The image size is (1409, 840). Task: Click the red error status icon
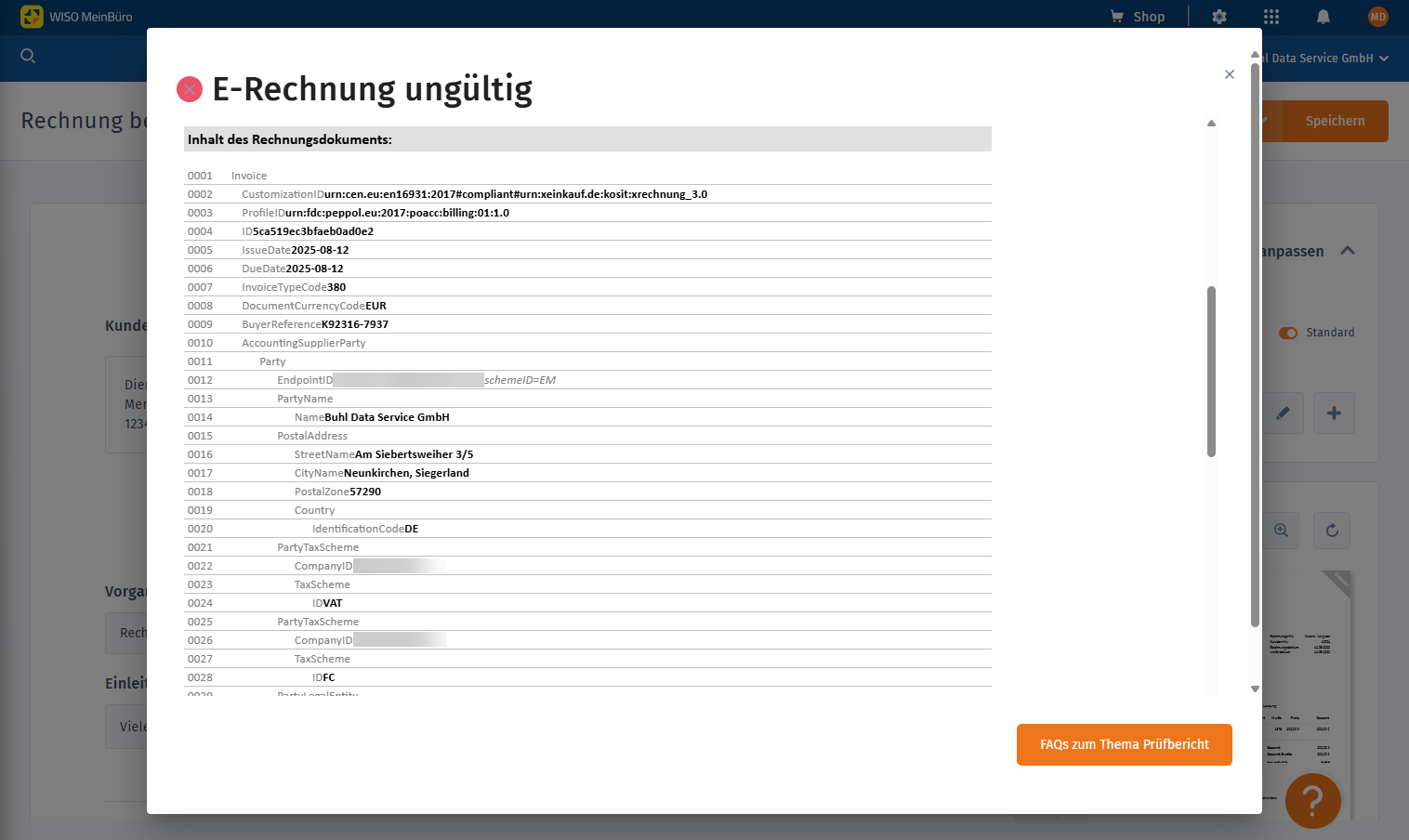point(190,89)
